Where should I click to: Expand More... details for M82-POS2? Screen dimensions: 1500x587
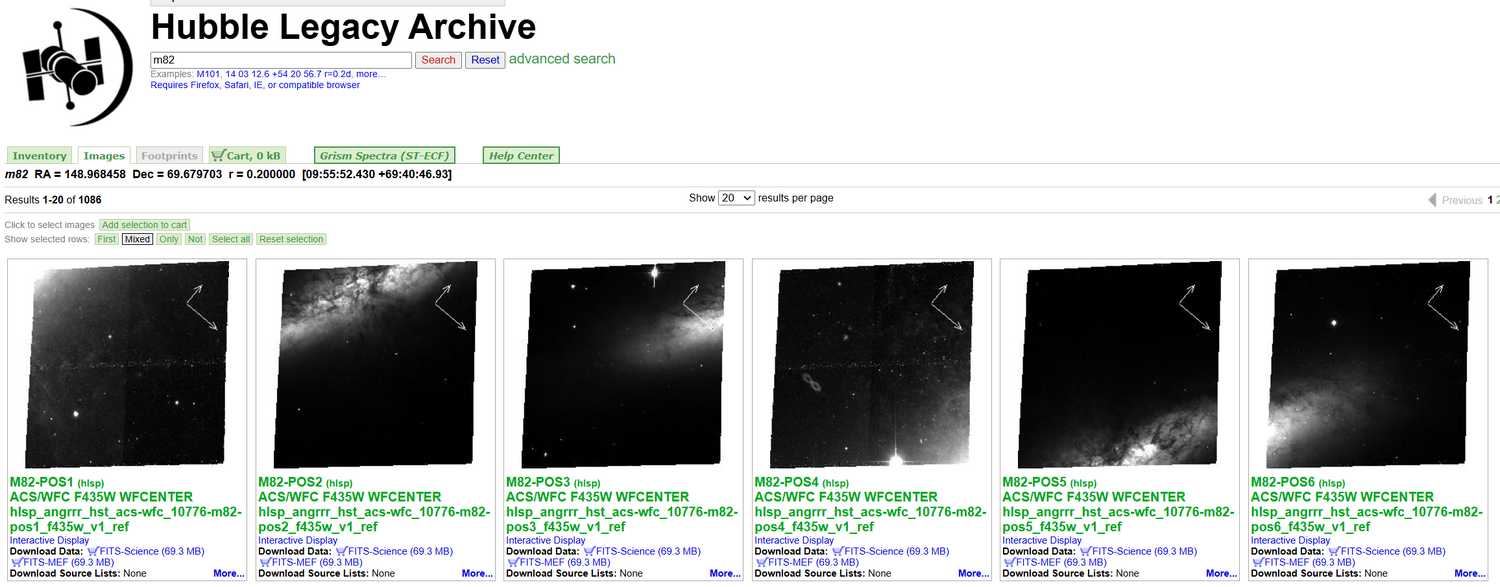[x=477, y=574]
